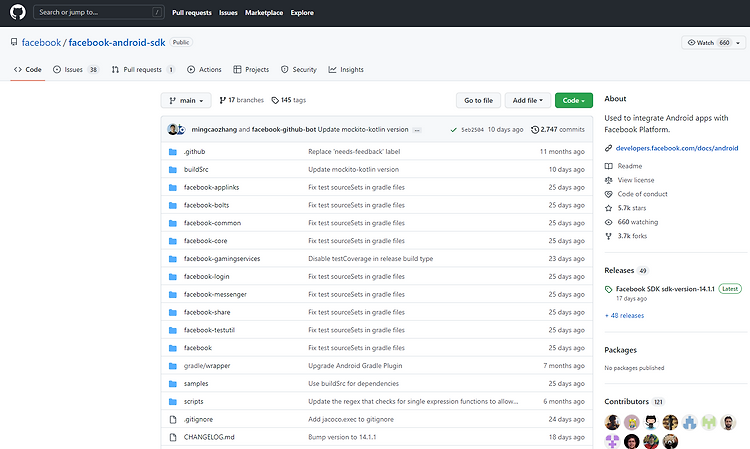Open the 2,747 commits history icon
The width and height of the screenshot is (750, 449).
535,130
